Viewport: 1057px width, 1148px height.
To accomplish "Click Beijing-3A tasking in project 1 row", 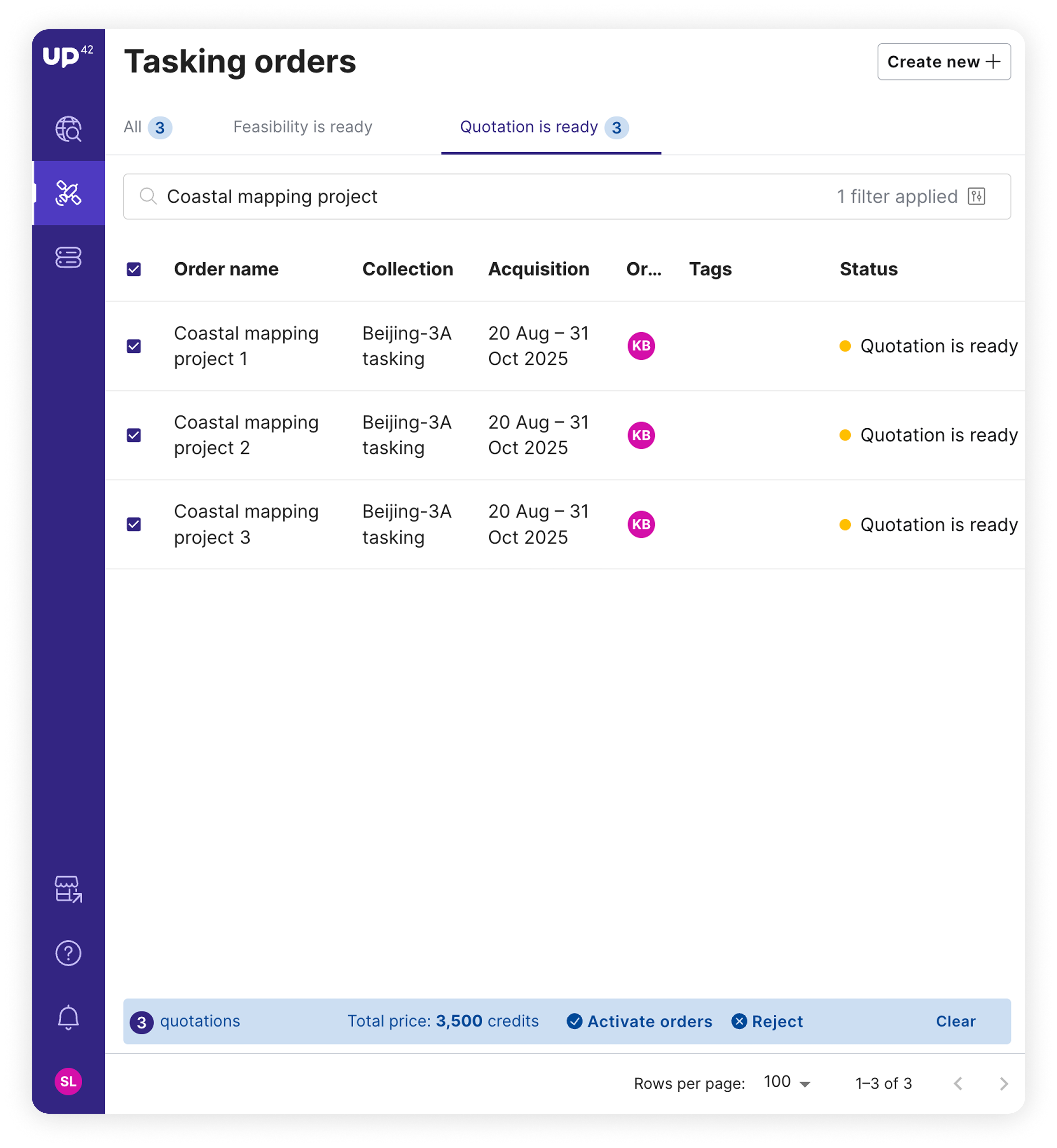I will (407, 345).
